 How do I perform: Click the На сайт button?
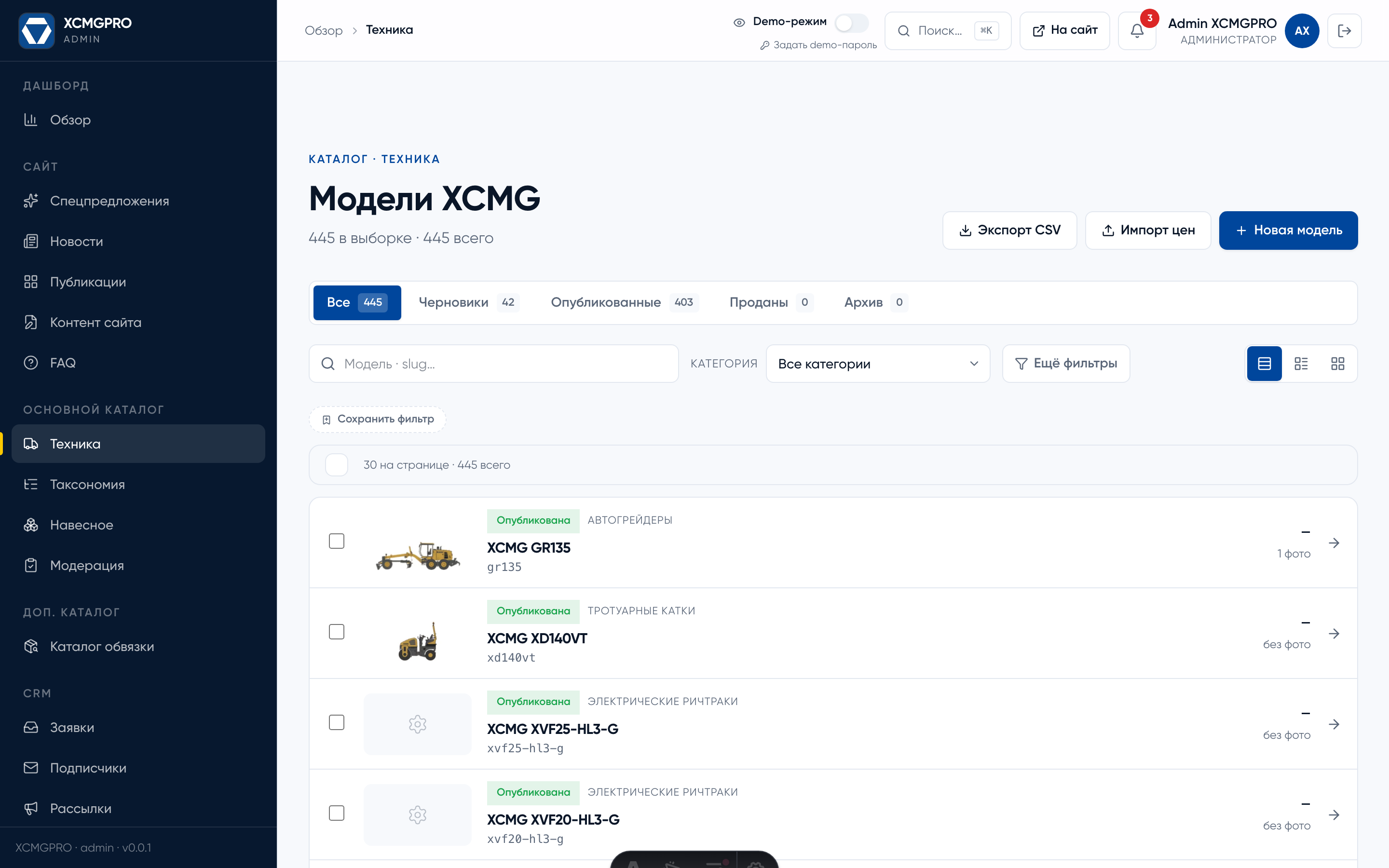[x=1065, y=30]
